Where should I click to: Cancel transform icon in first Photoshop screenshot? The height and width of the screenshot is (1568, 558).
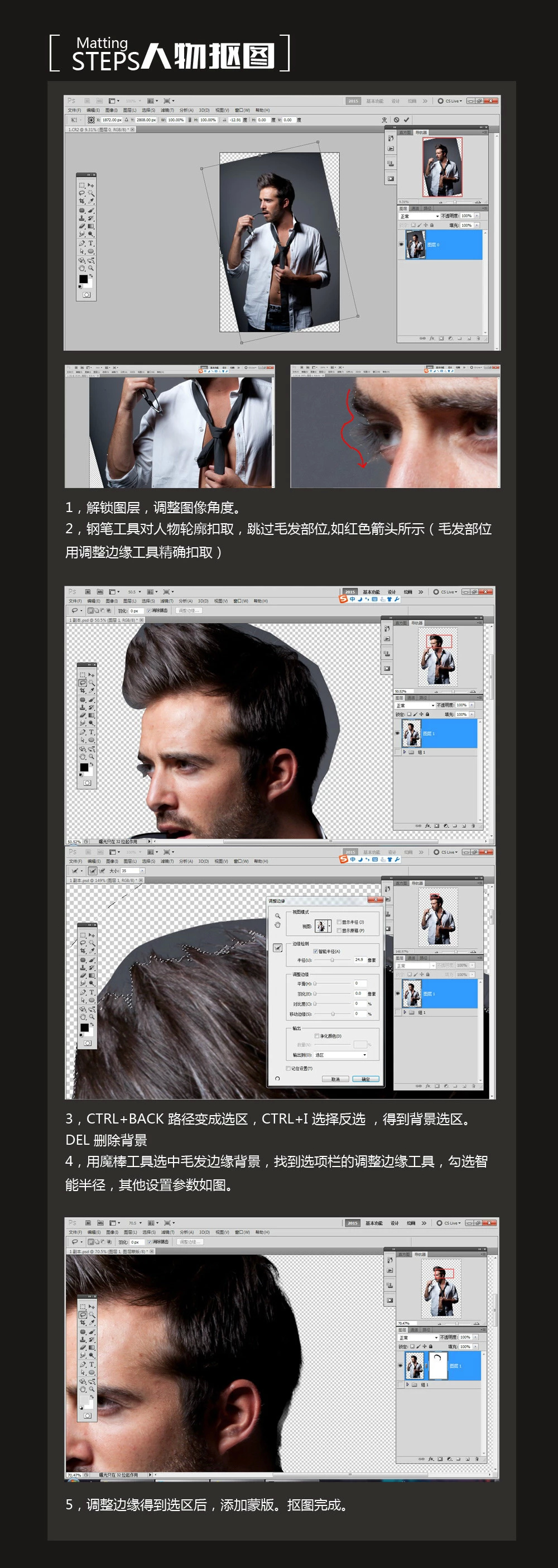tap(397, 120)
